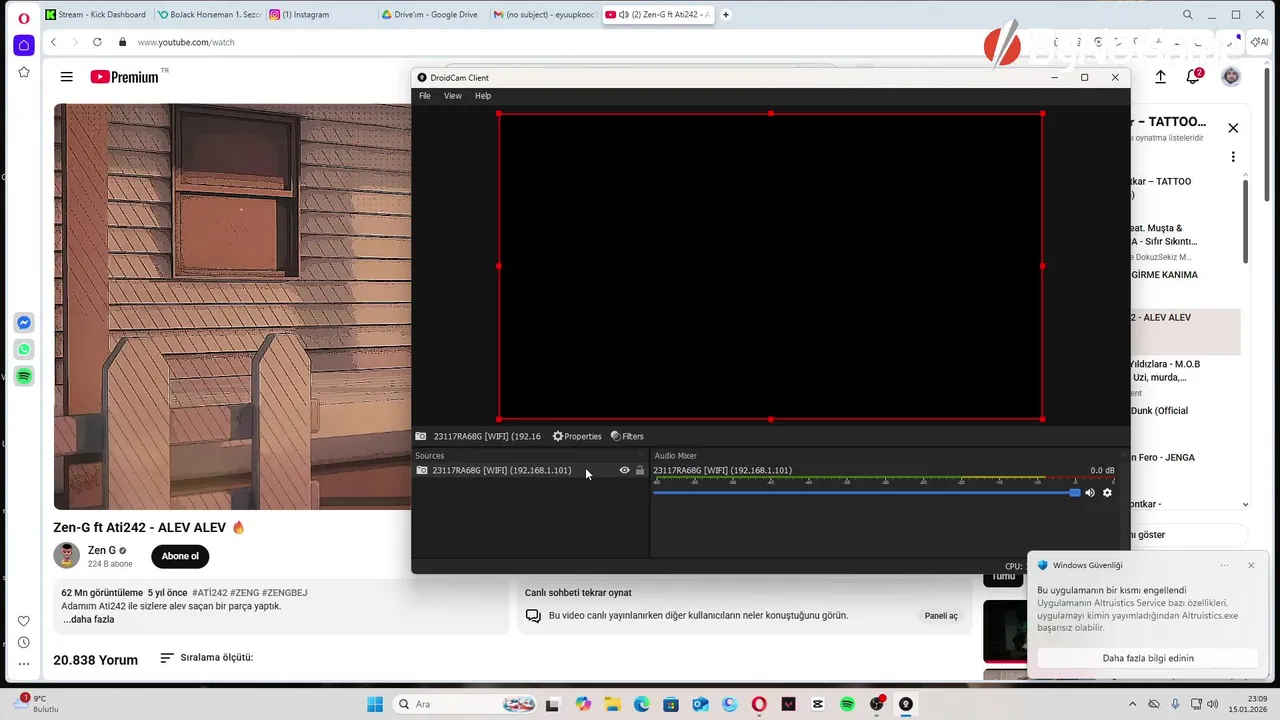Open Filters for the selected source
Image resolution: width=1280 pixels, height=720 pixels.
point(627,436)
